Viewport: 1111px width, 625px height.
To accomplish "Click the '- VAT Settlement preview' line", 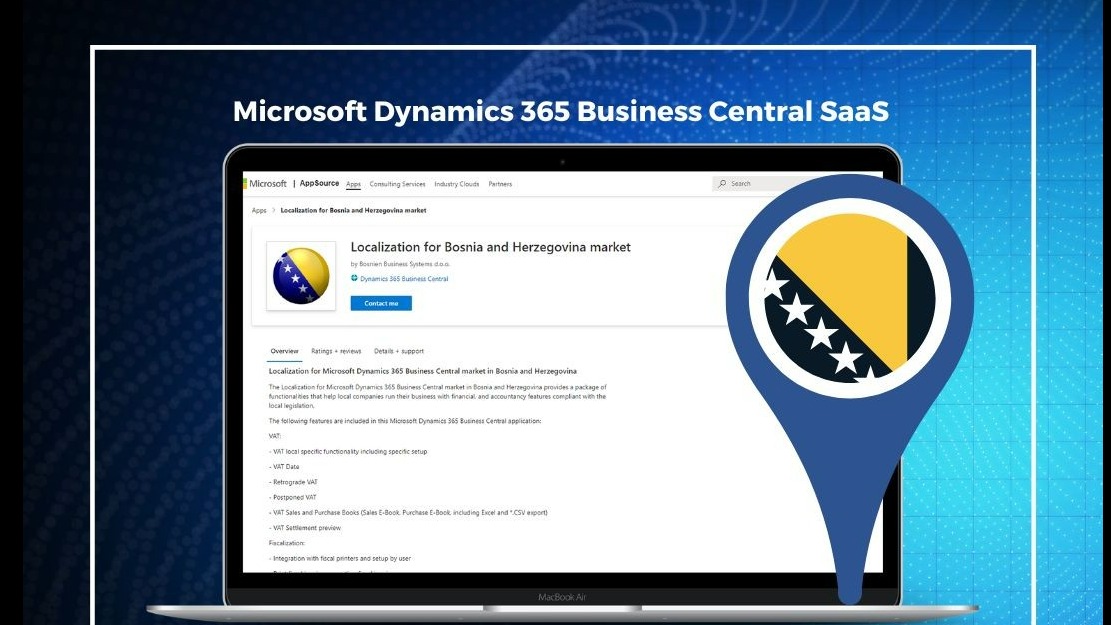I will [305, 528].
